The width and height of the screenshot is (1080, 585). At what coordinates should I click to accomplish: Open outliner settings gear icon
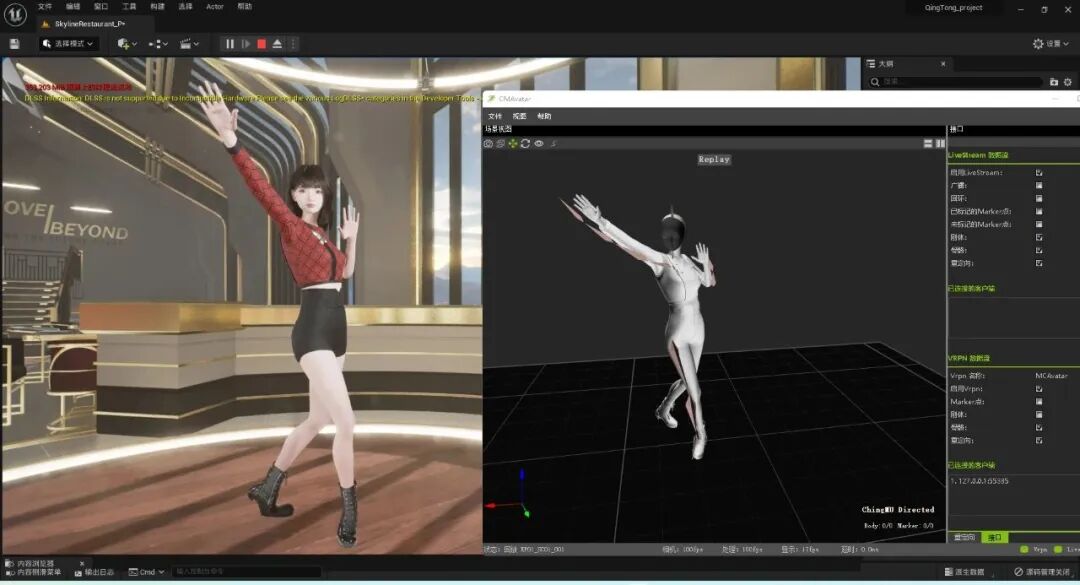[x=1068, y=82]
